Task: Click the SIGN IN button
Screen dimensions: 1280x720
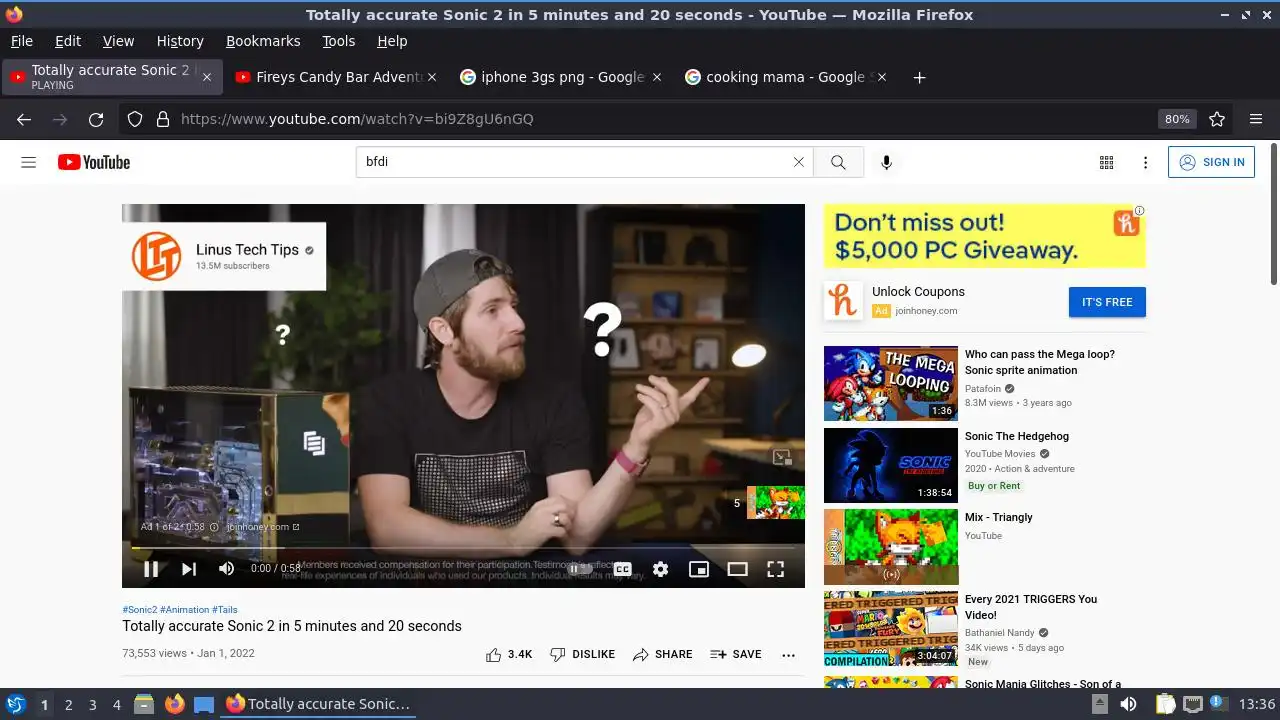Action: (1211, 162)
